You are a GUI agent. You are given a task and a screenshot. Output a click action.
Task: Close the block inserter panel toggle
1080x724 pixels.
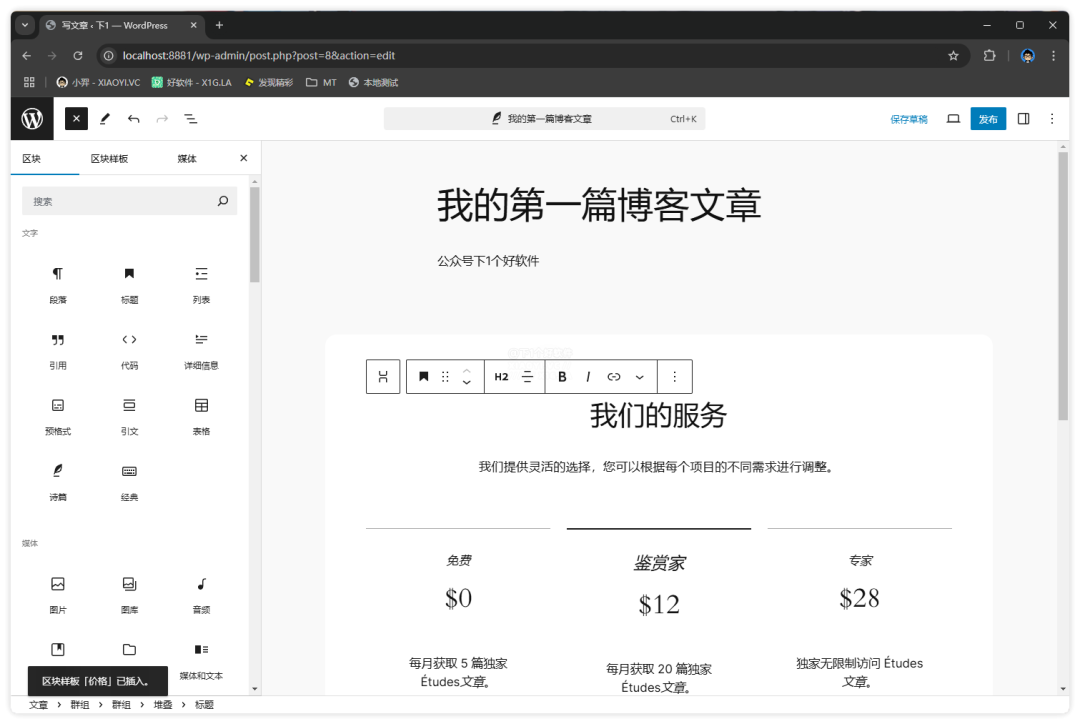coord(76,119)
